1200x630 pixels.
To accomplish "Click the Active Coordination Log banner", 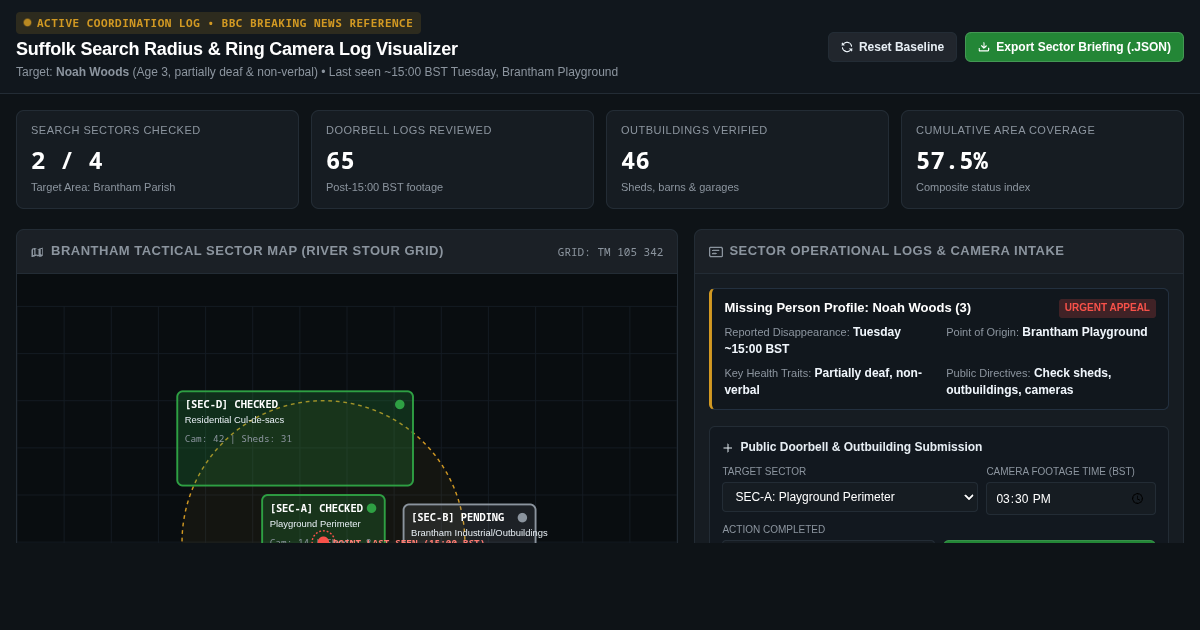I will coord(218,23).
